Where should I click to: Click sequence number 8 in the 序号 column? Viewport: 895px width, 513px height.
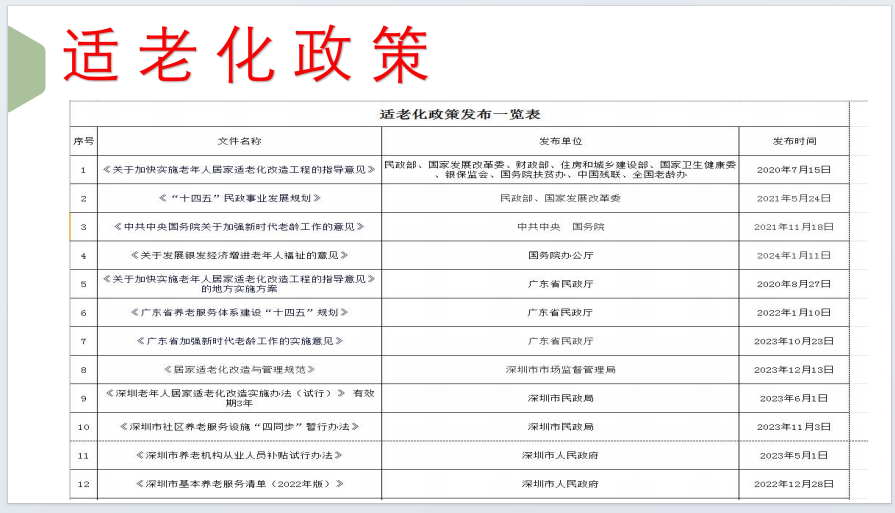click(x=83, y=369)
